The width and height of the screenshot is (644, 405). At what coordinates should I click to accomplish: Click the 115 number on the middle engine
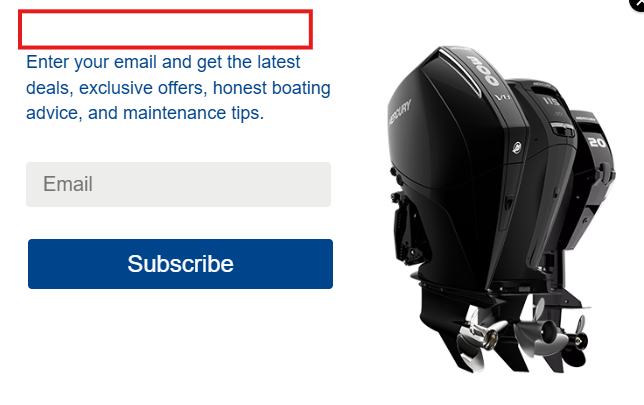(550, 101)
